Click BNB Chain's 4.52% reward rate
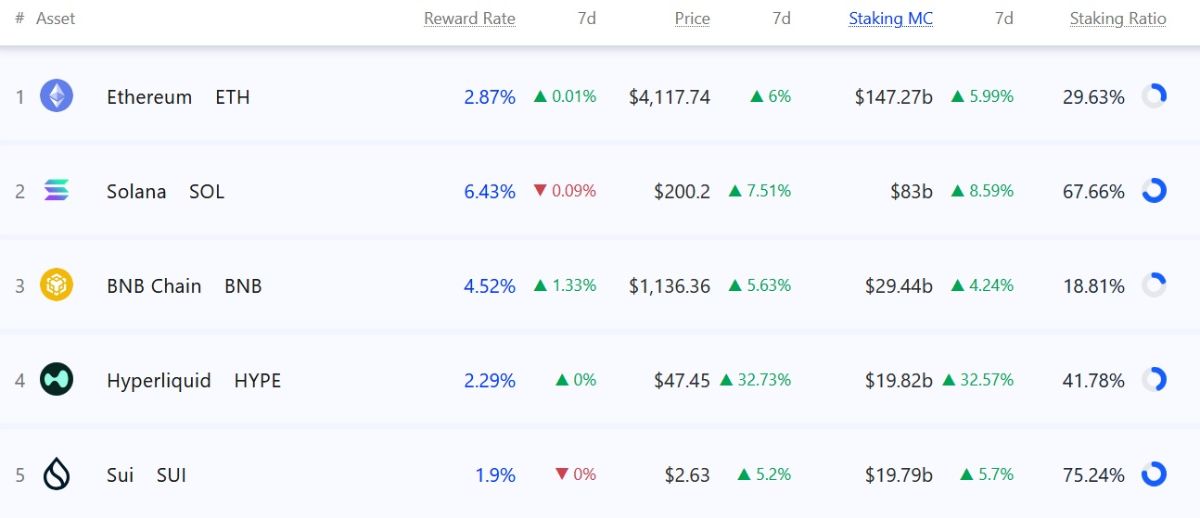 490,286
